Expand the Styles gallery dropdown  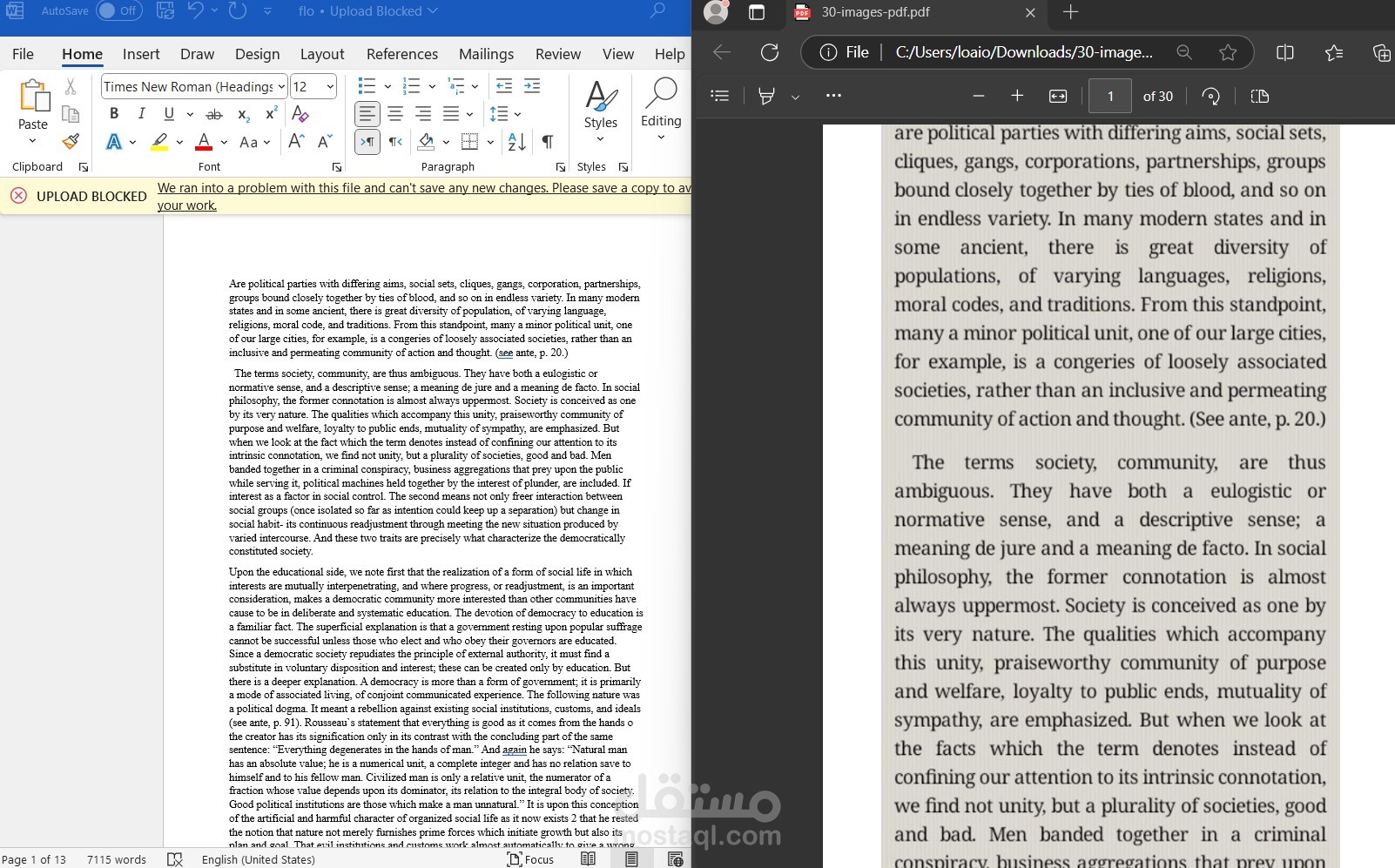point(600,139)
